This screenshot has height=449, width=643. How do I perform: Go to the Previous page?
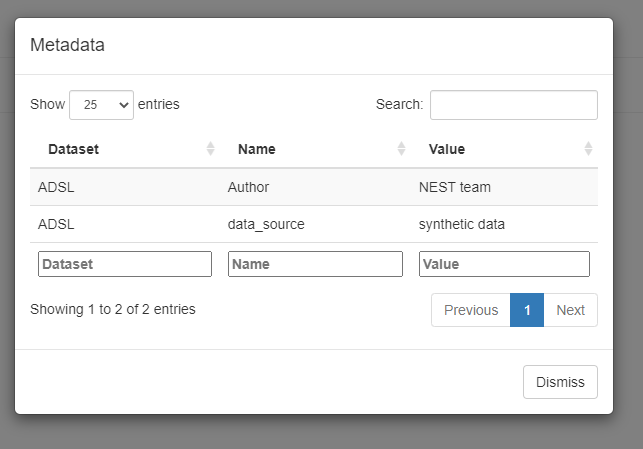pos(470,310)
